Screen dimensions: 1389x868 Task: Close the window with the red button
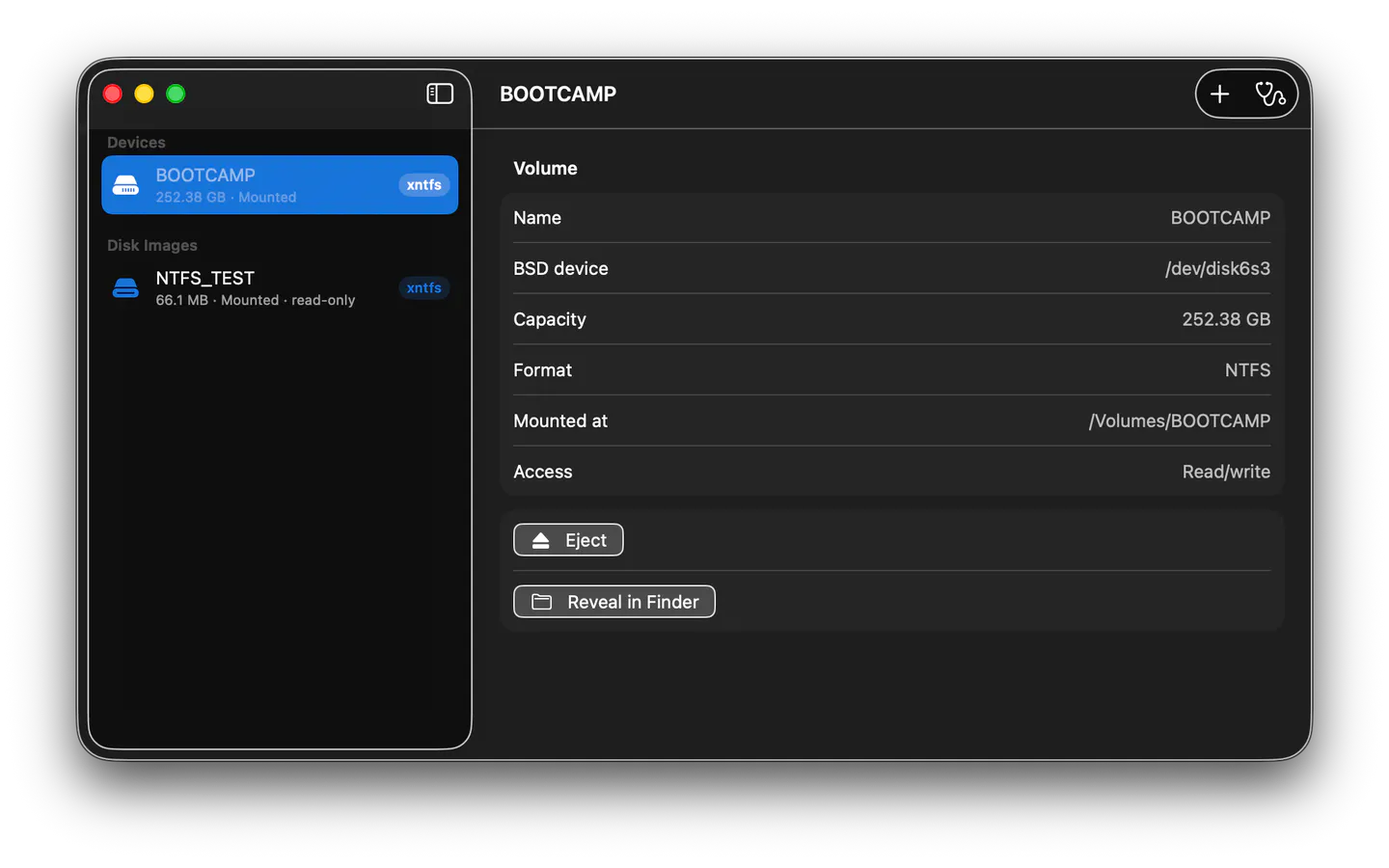[x=113, y=94]
